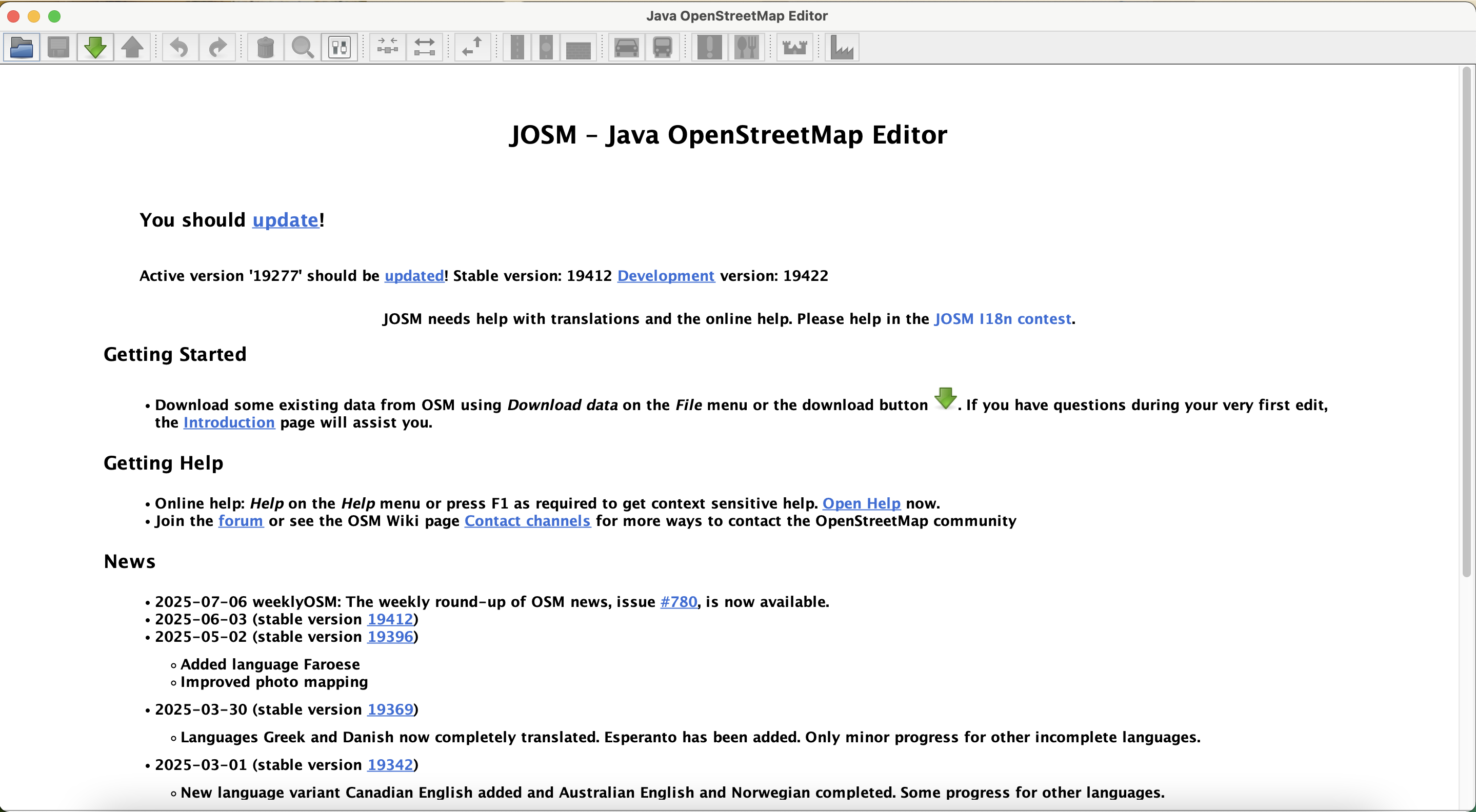Click the 'News' heading
This screenshot has height=812, width=1476.
click(129, 561)
